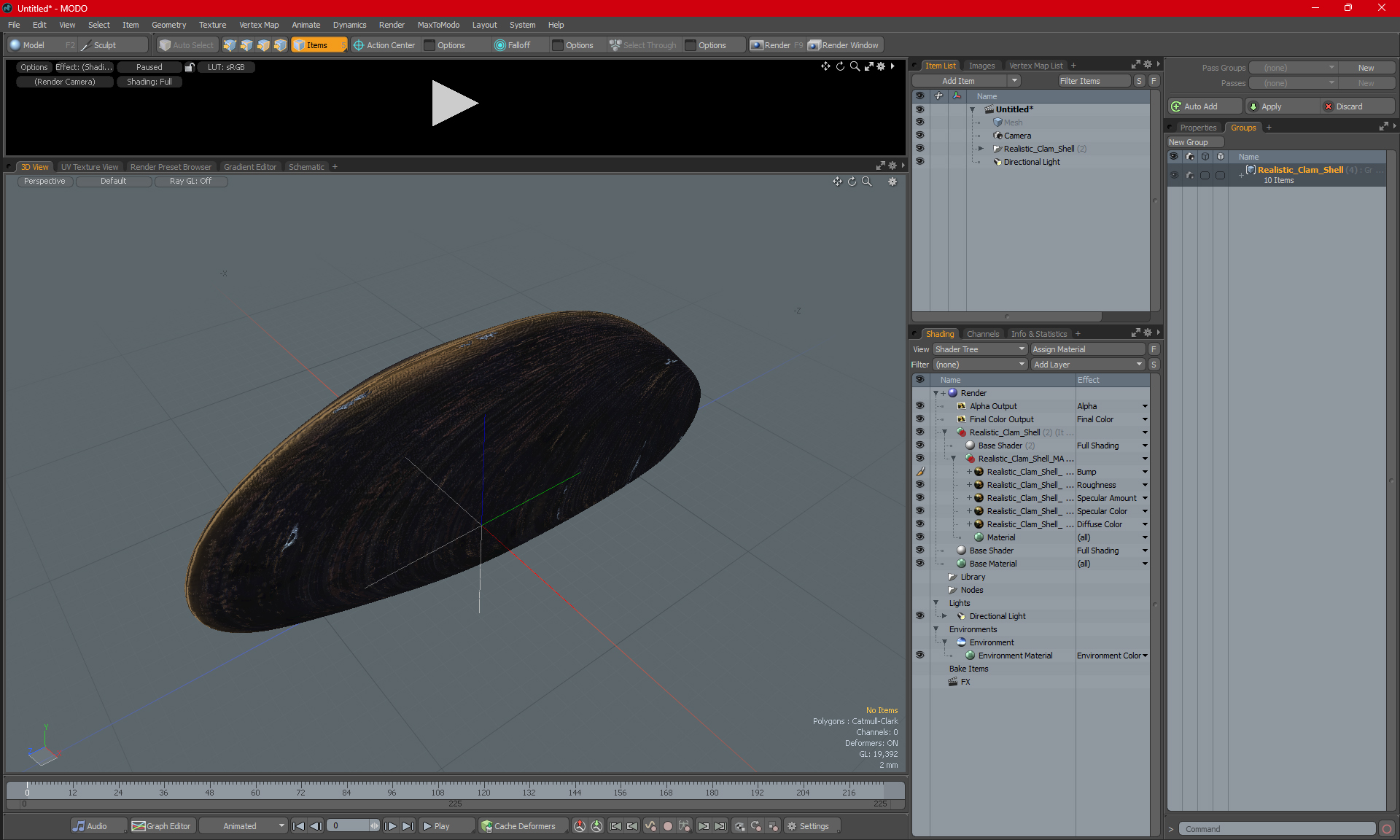Switch to Sculpt mode
The height and width of the screenshot is (840, 1400).
point(104,45)
